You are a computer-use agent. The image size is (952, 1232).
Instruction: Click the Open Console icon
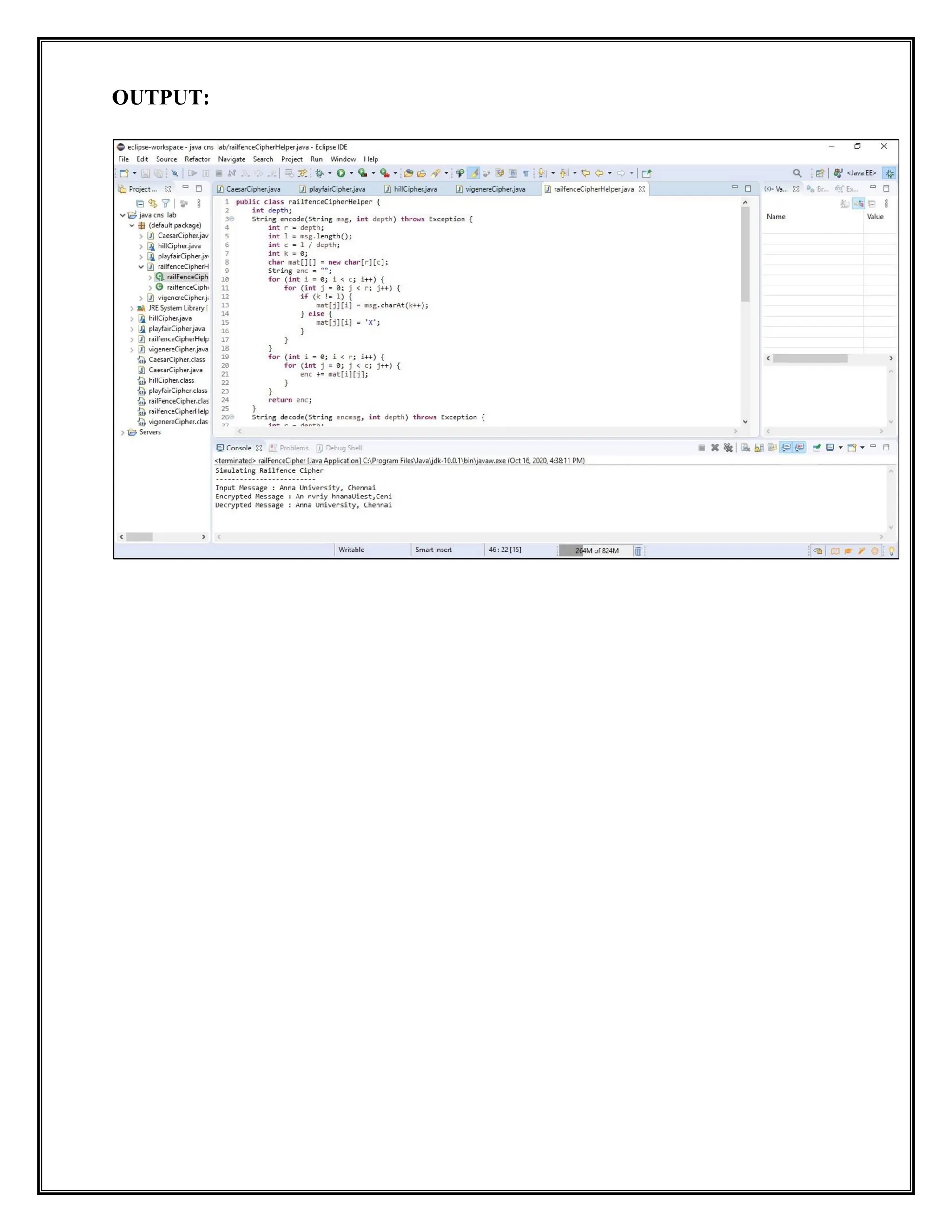pyautogui.click(x=852, y=447)
